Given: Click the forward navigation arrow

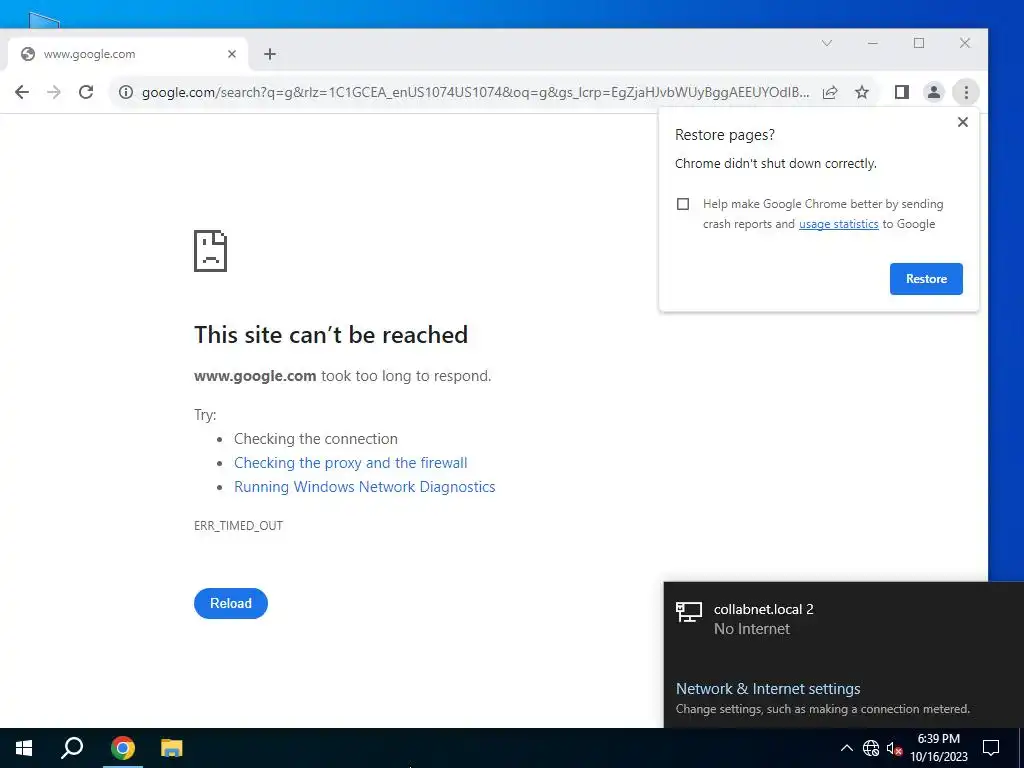Looking at the screenshot, I should [54, 92].
